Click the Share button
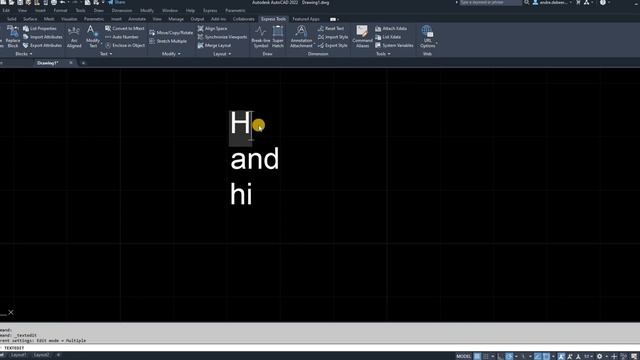 tap(117, 2)
